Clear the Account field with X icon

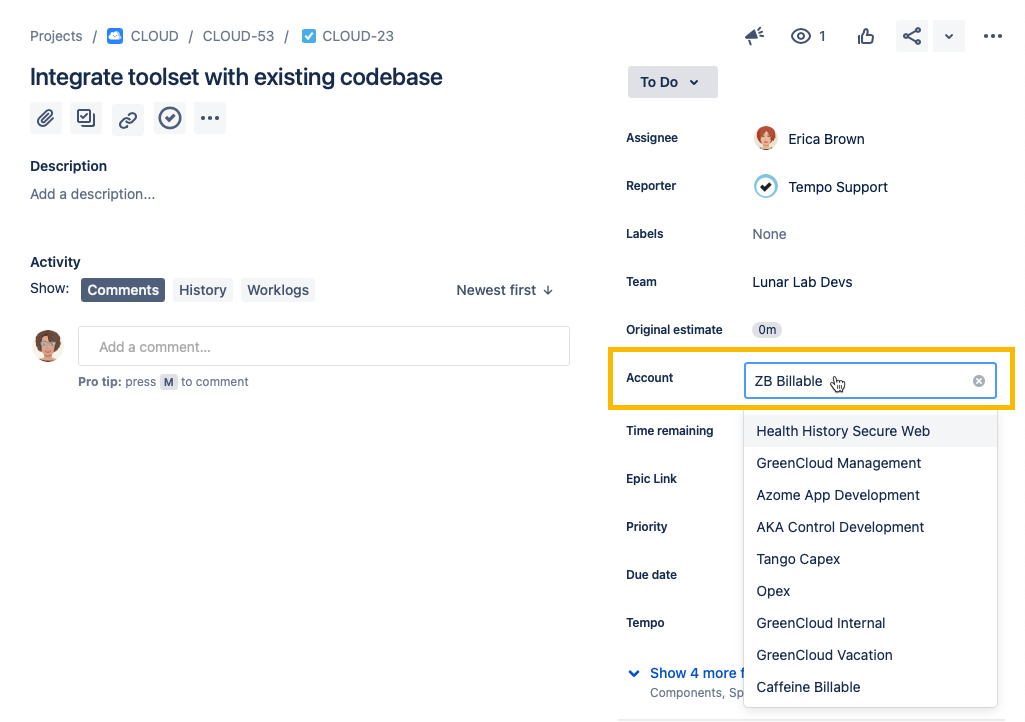(x=979, y=381)
